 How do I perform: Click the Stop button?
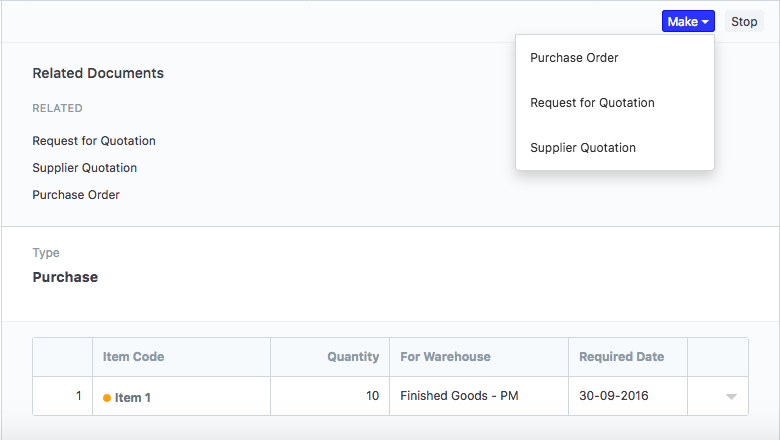[744, 22]
